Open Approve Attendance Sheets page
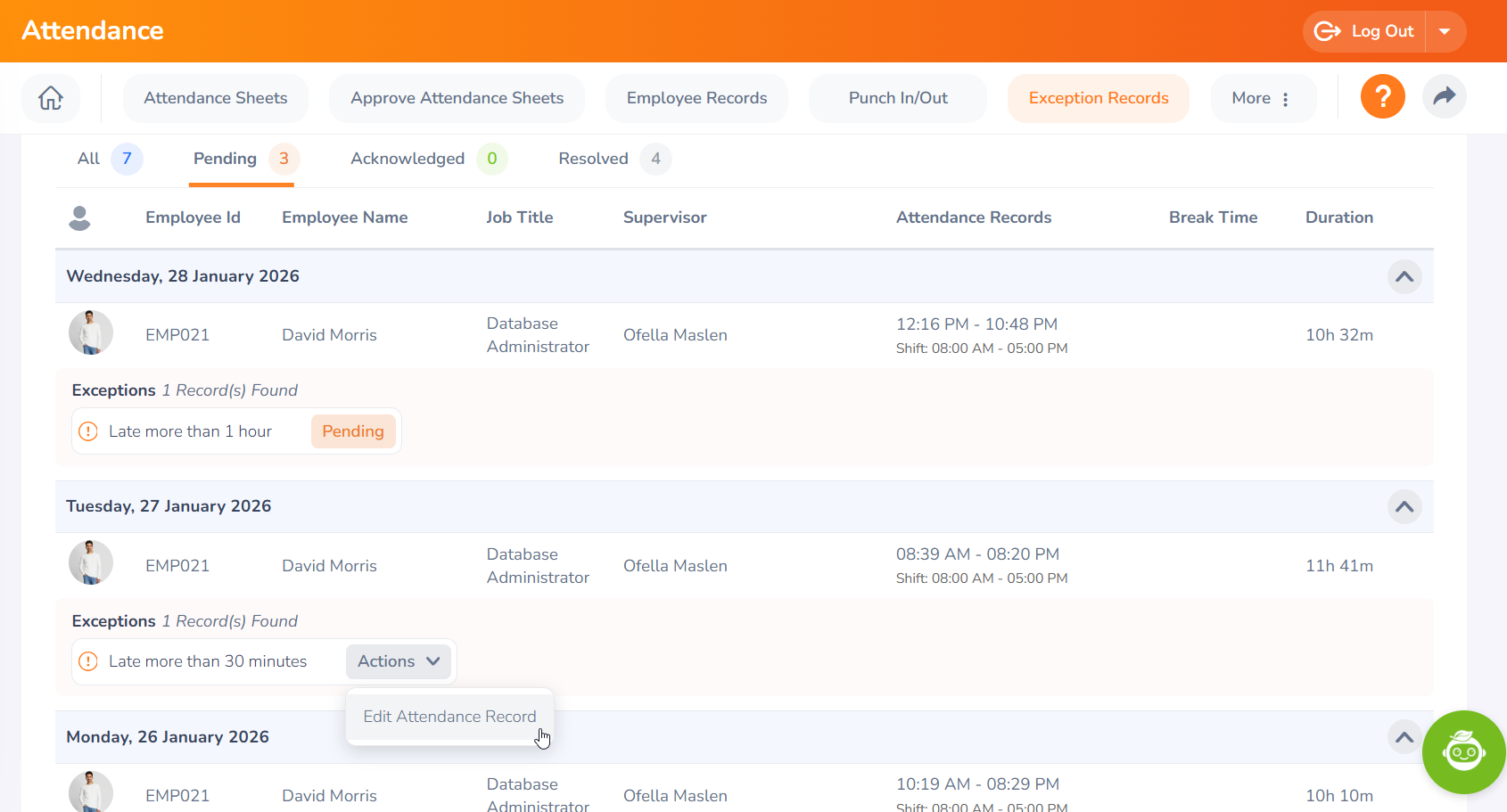The height and width of the screenshot is (812, 1507). (x=457, y=98)
